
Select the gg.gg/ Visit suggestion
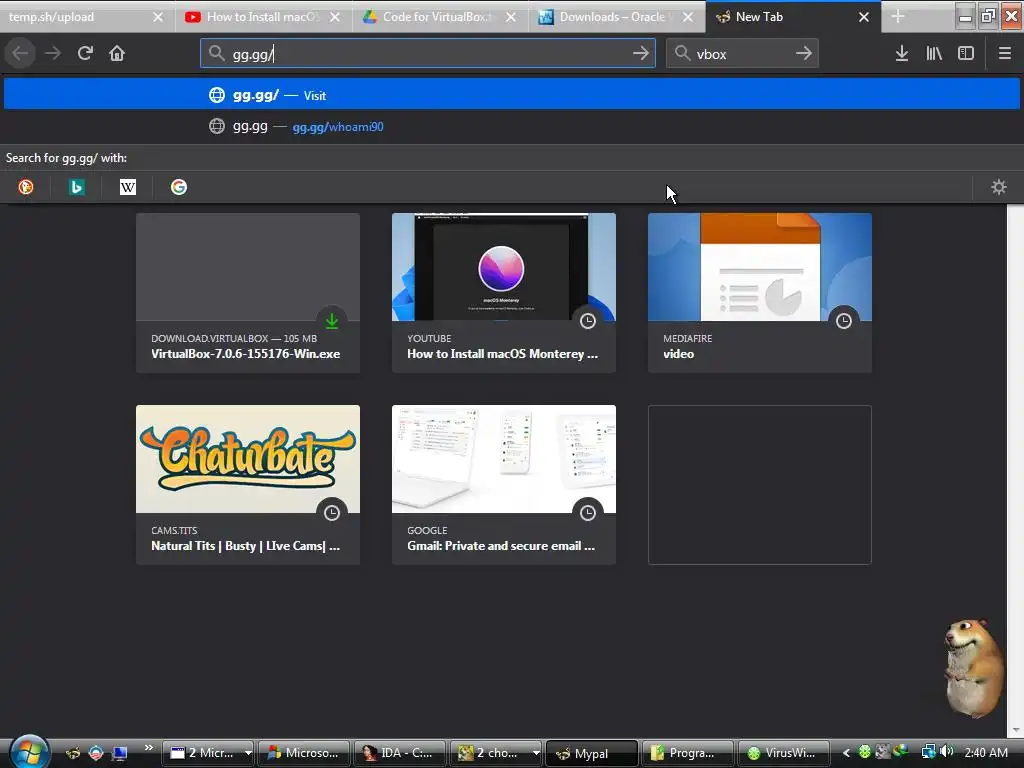(512, 95)
